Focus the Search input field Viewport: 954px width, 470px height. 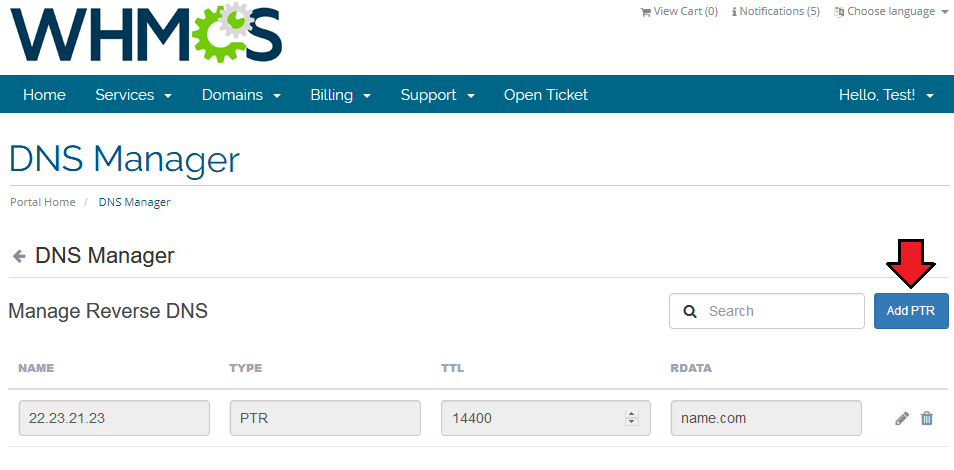[x=780, y=311]
